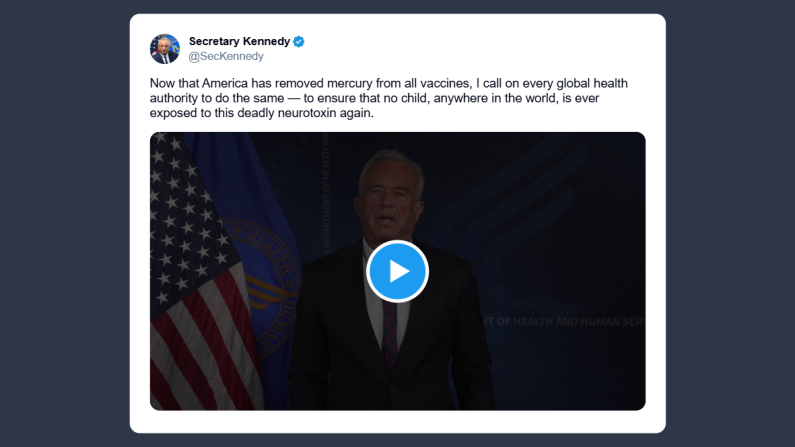Play the embedded video
The width and height of the screenshot is (795, 447).
pos(397,271)
